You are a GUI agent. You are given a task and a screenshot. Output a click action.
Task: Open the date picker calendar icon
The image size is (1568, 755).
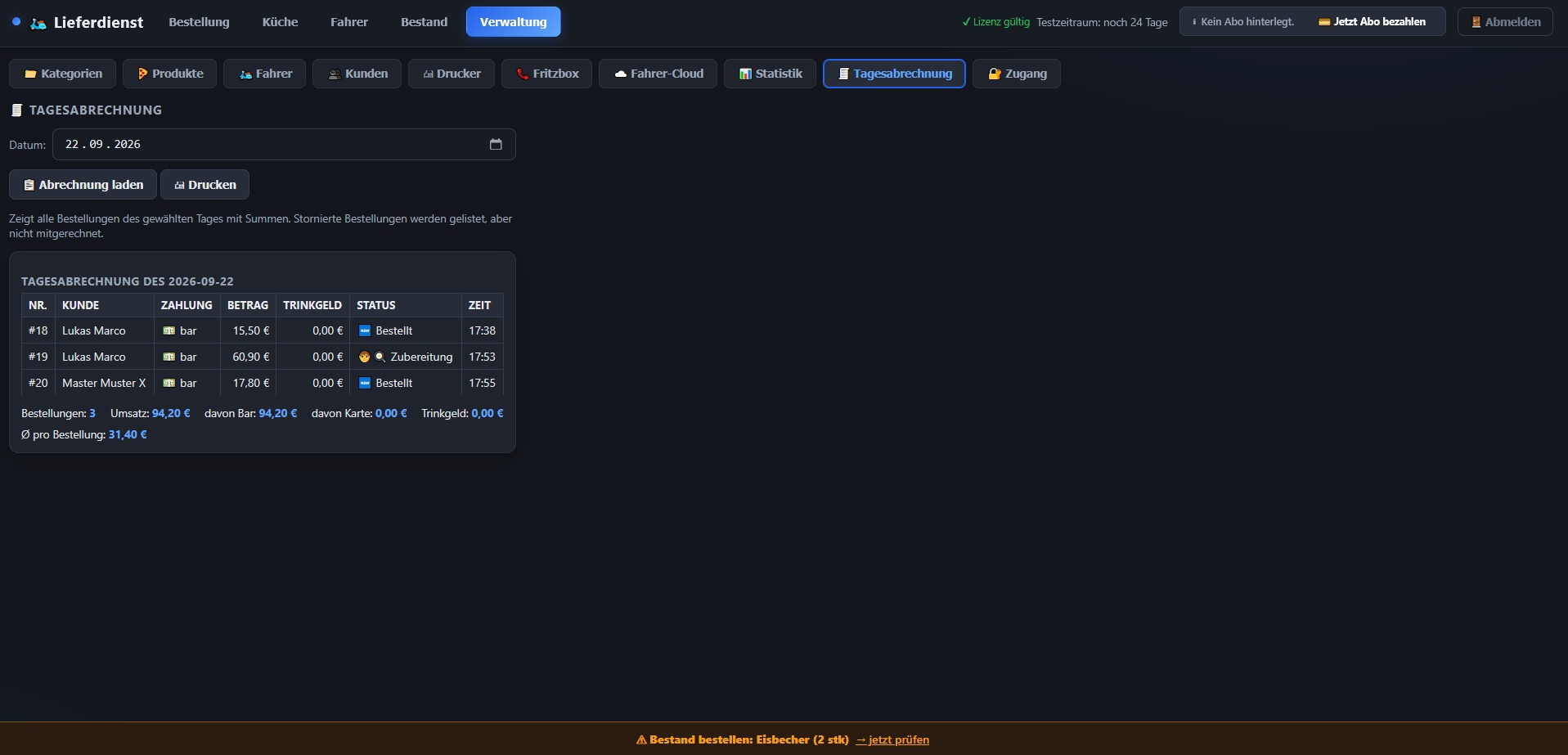pos(496,144)
